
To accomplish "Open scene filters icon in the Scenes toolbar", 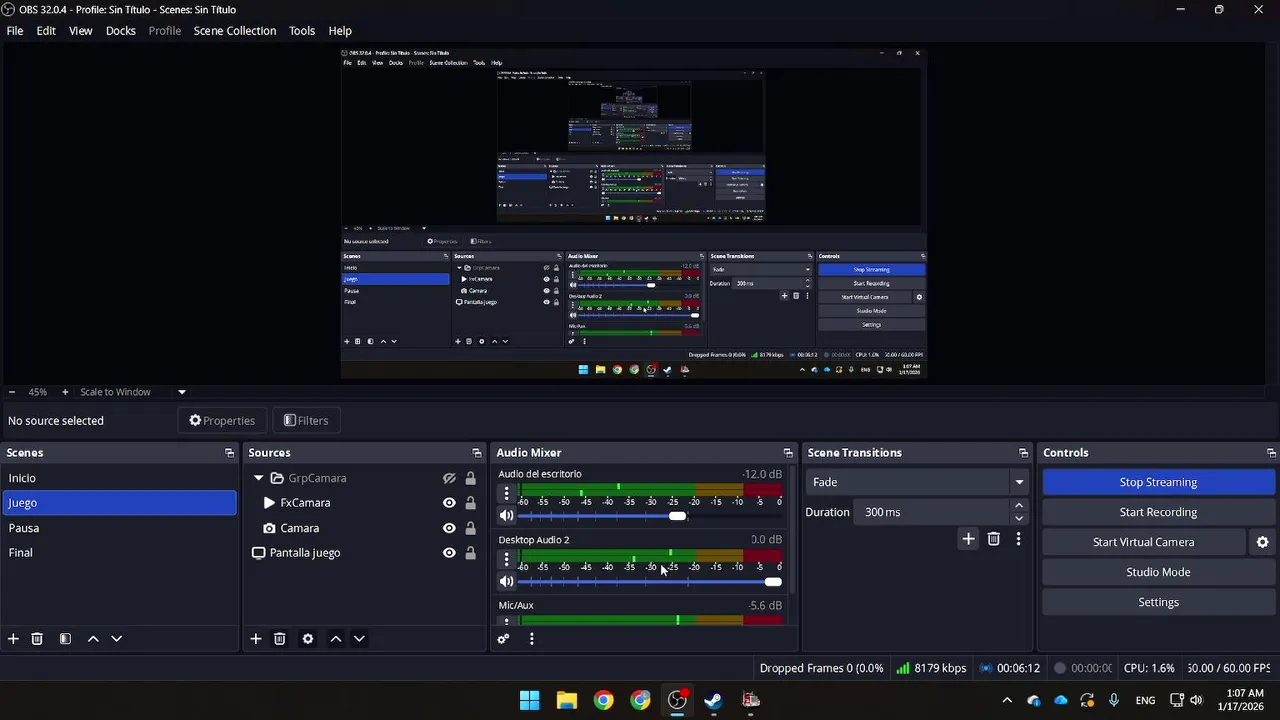I will [65, 639].
